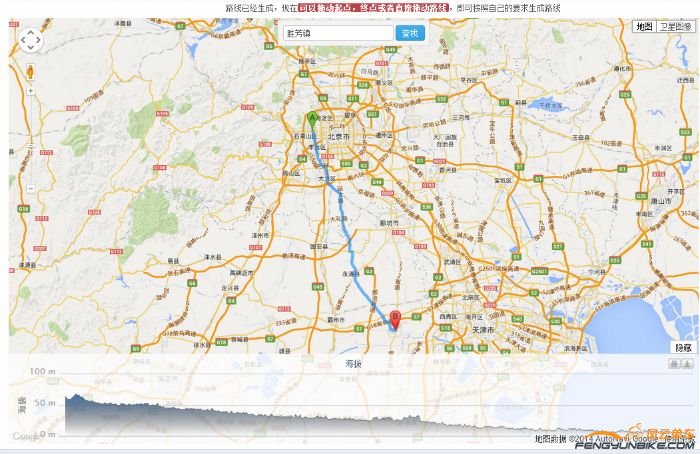This screenshot has width=700, height=454.
Task: Click the pan control compass
Action: pos(30,41)
